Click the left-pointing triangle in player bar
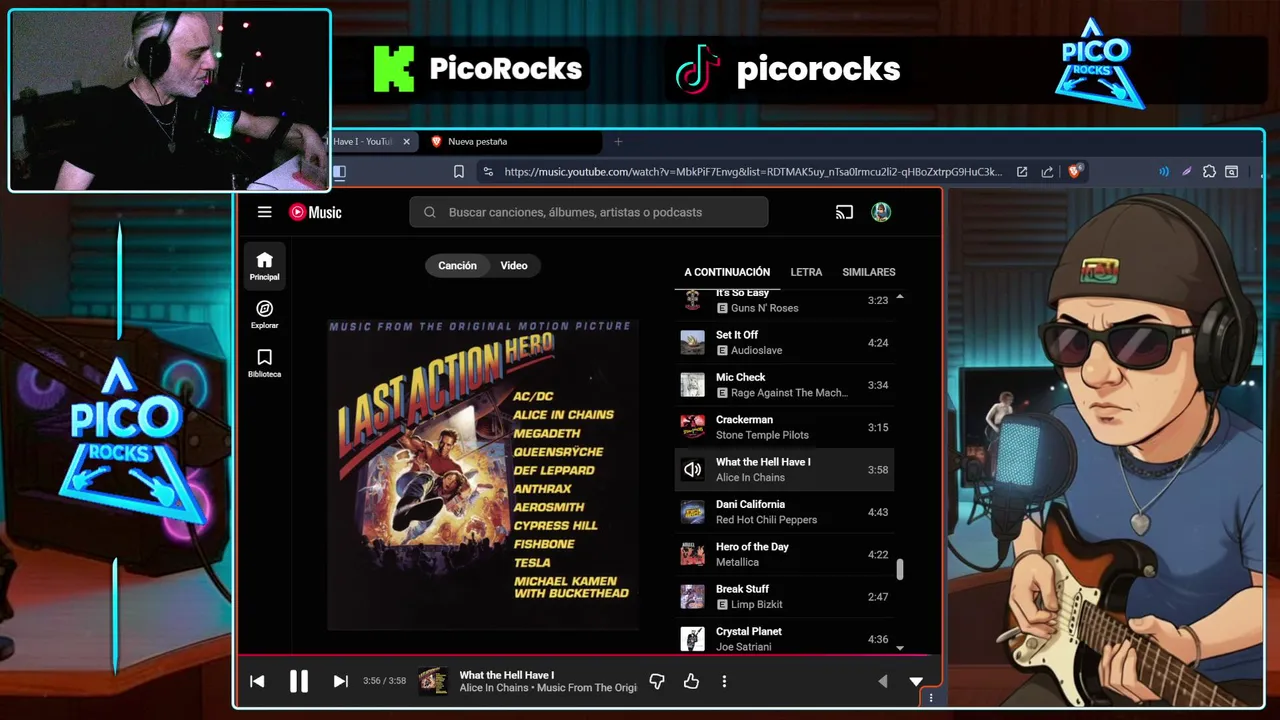 (882, 681)
